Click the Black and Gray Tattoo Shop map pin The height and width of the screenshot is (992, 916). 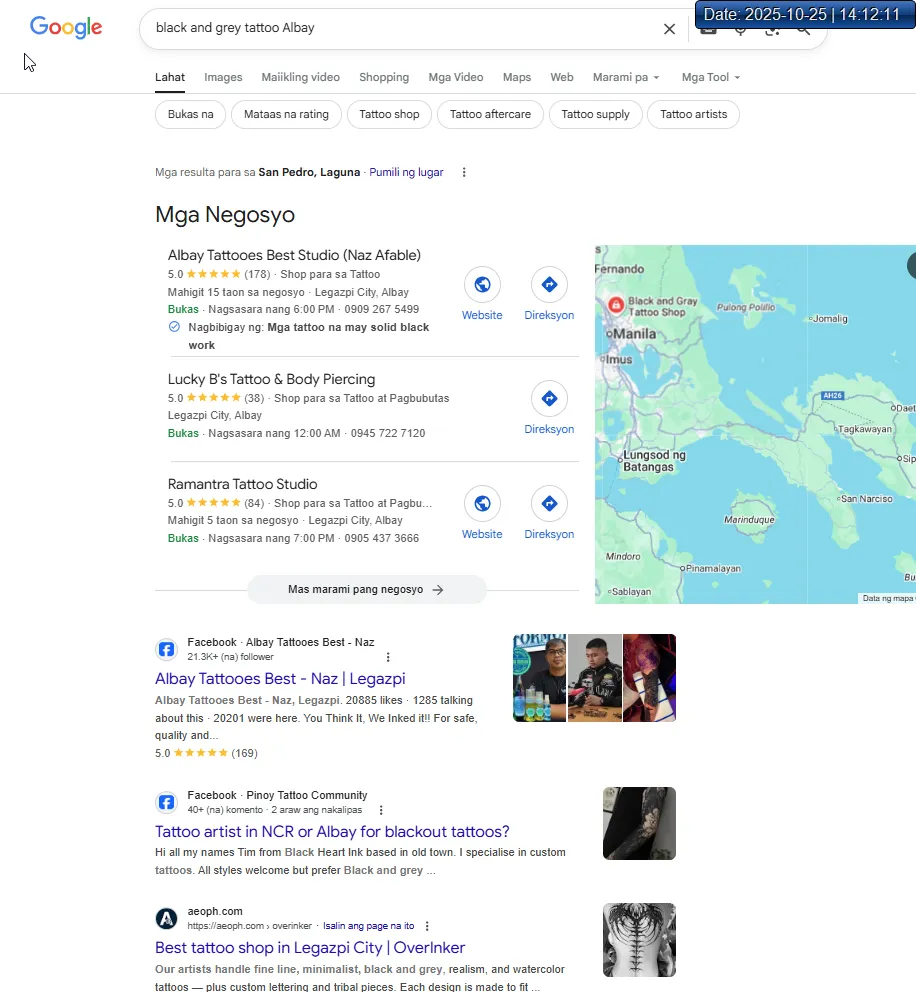point(615,303)
